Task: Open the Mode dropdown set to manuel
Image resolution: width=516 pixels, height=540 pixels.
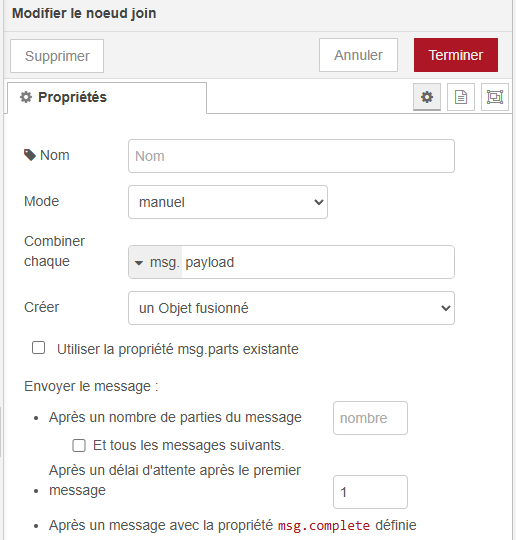Action: pyautogui.click(x=228, y=202)
